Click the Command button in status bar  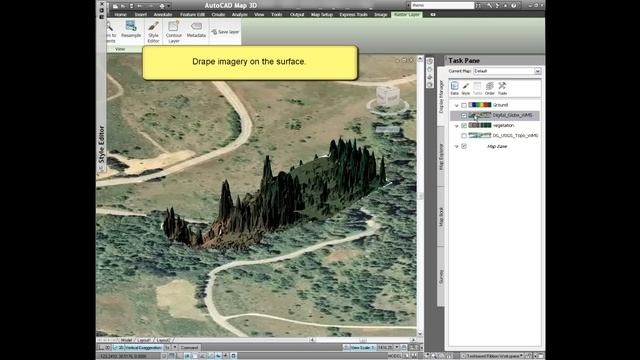point(189,348)
